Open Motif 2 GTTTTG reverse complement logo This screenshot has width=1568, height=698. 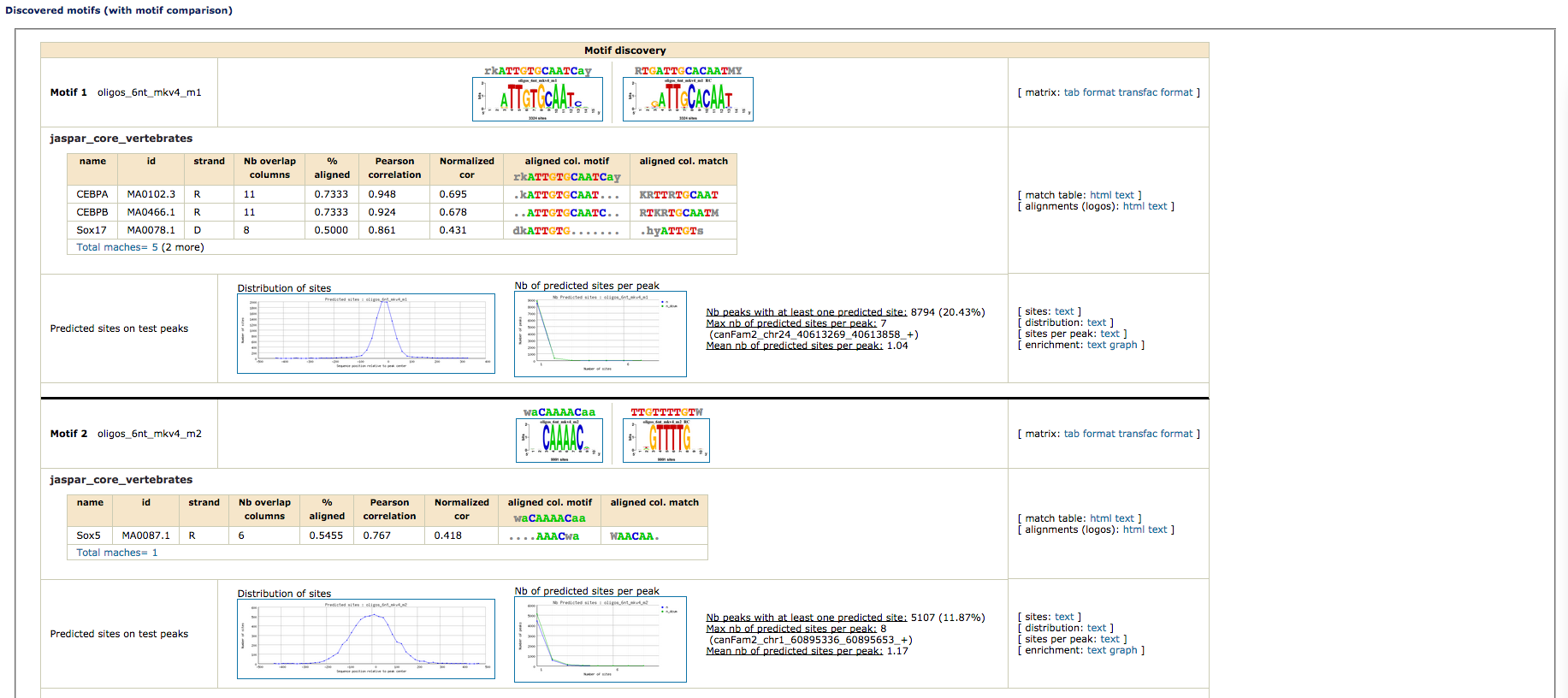pyautogui.click(x=666, y=441)
